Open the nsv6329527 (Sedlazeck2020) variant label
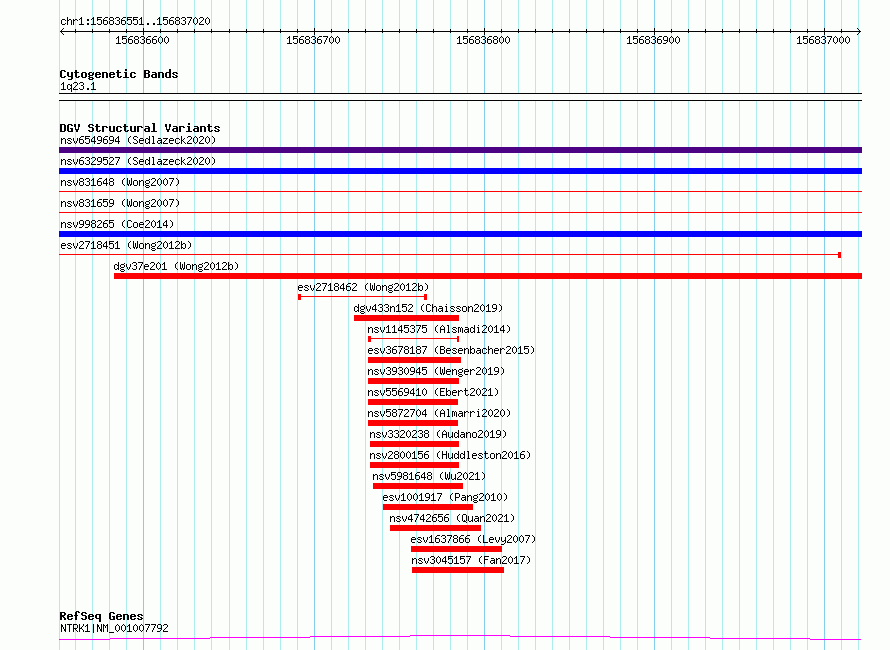Image resolution: width=890 pixels, height=650 pixels. pyautogui.click(x=138, y=161)
